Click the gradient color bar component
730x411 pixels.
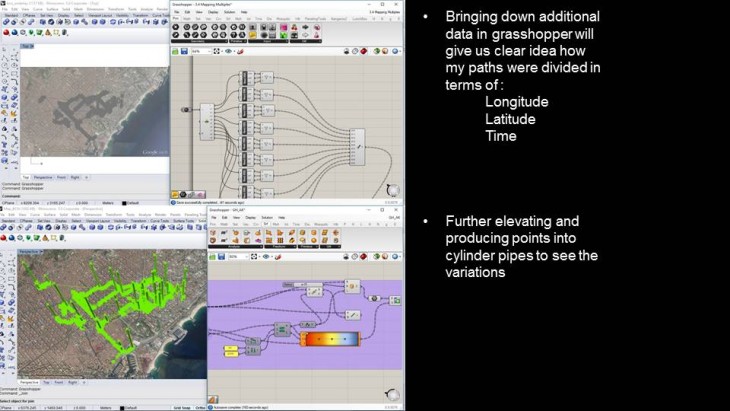pyautogui.click(x=330, y=339)
